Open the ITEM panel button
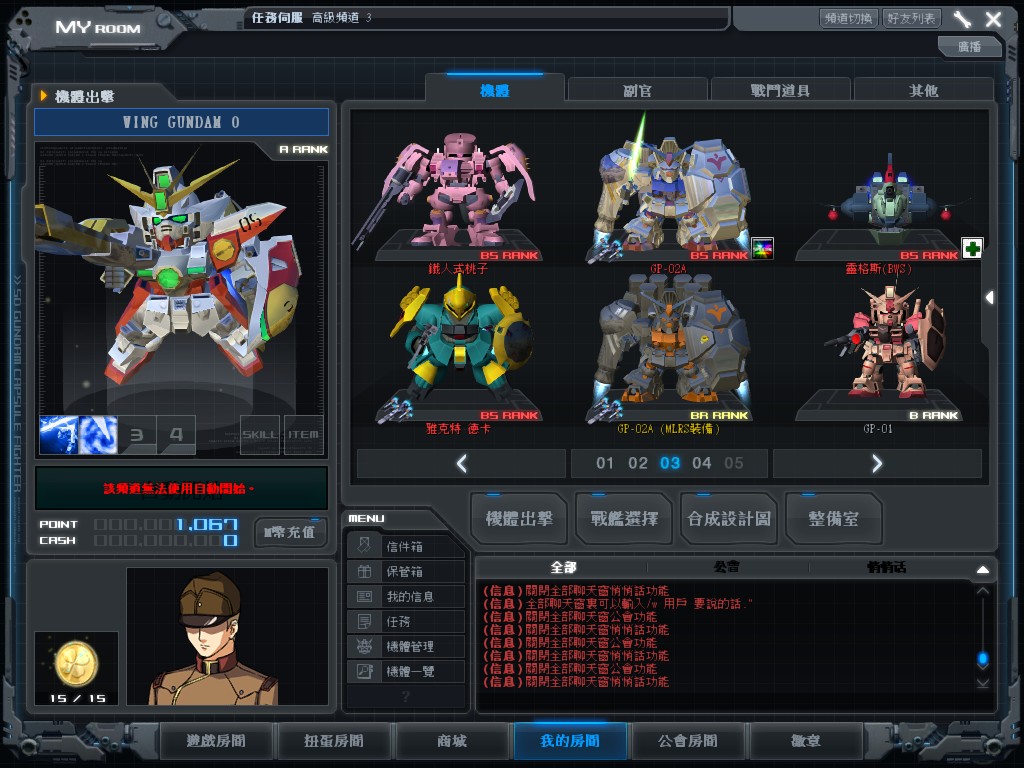This screenshot has width=1024, height=768. pos(304,435)
